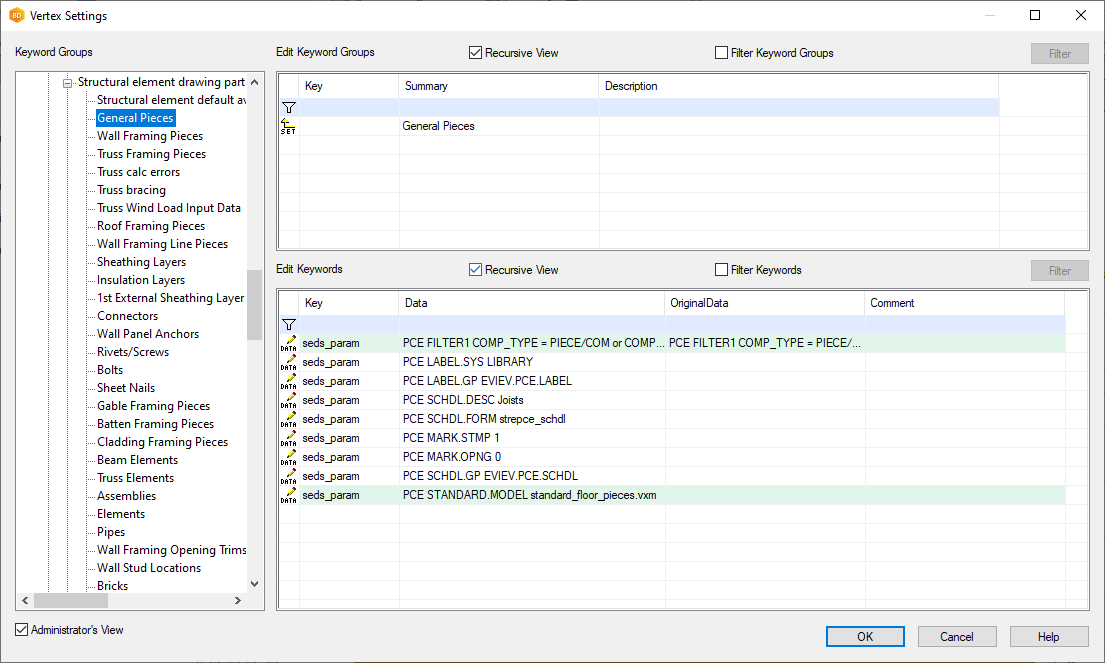1105x663 pixels.
Task: Click the filter funnel icon in Keywords grid
Action: [288, 324]
